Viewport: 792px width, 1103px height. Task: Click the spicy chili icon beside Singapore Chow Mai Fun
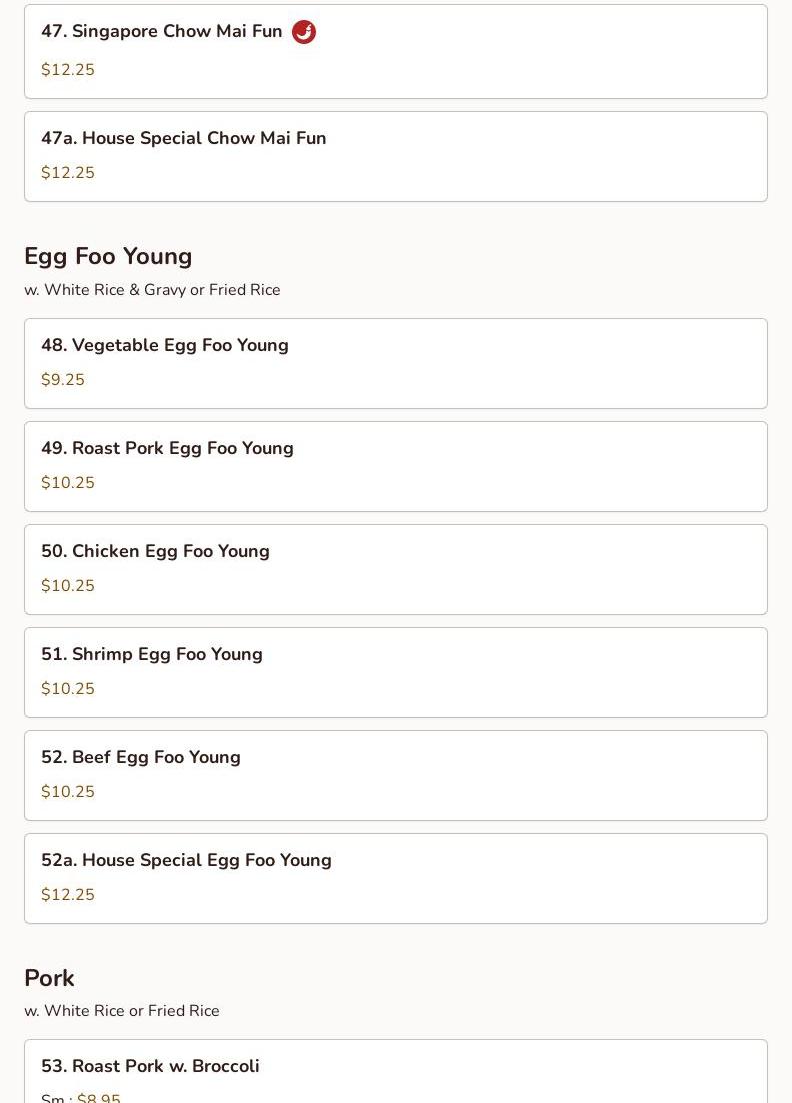(x=304, y=32)
